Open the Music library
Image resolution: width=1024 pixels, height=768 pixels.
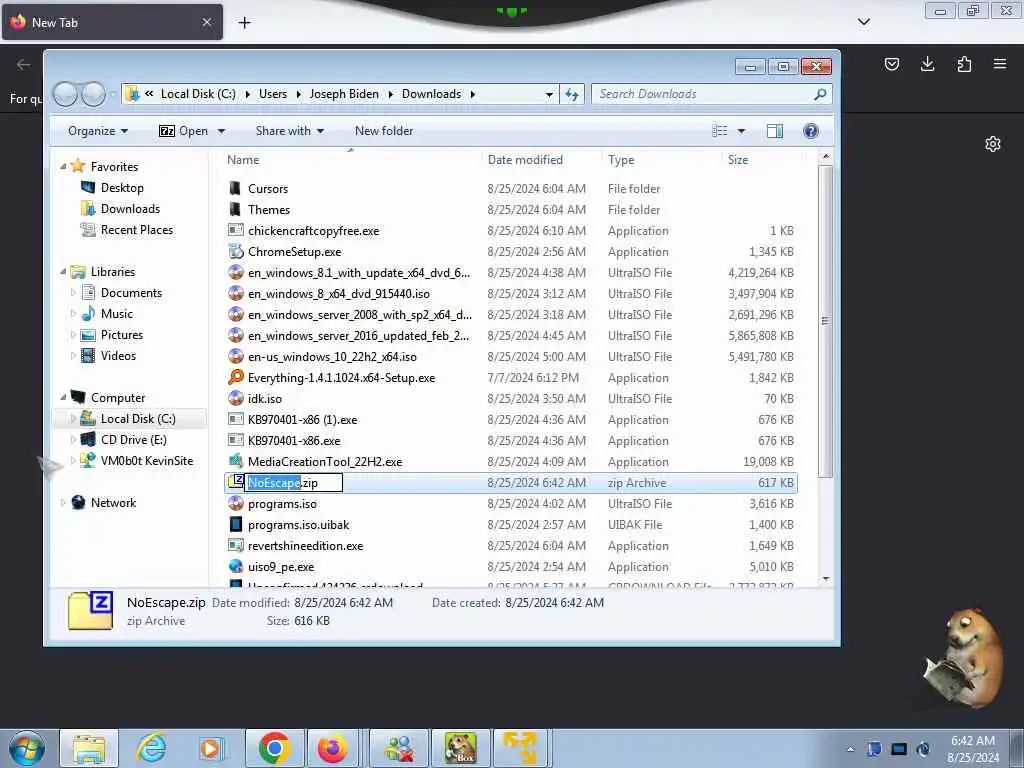(x=116, y=314)
